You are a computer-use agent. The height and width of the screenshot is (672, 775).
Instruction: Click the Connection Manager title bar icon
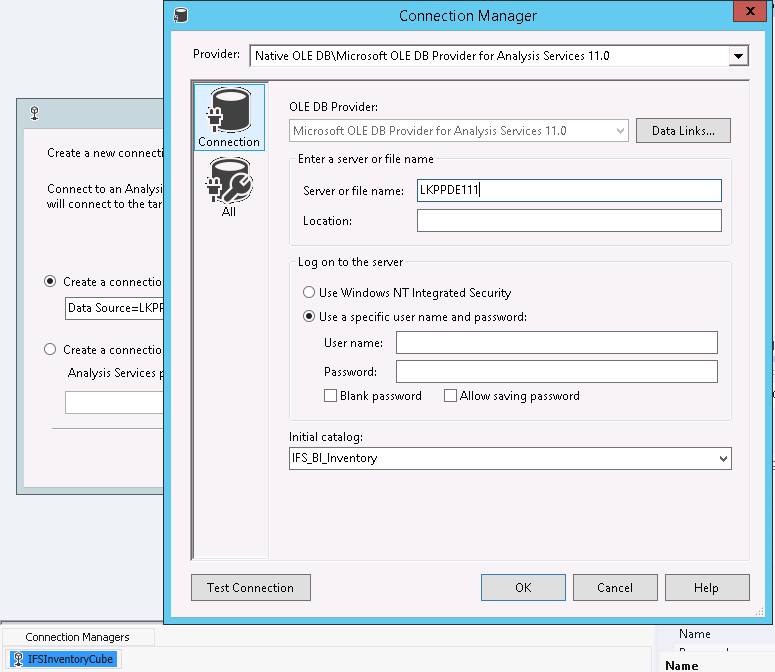click(180, 15)
